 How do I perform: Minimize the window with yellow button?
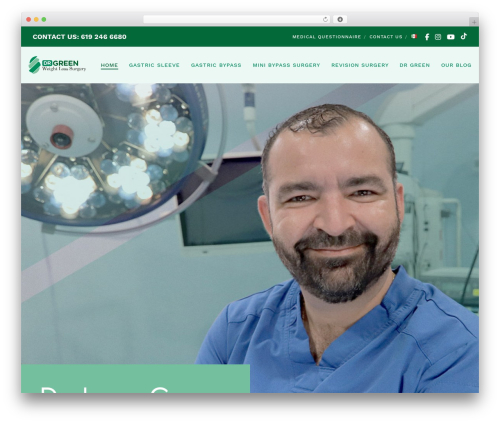coord(36,19)
